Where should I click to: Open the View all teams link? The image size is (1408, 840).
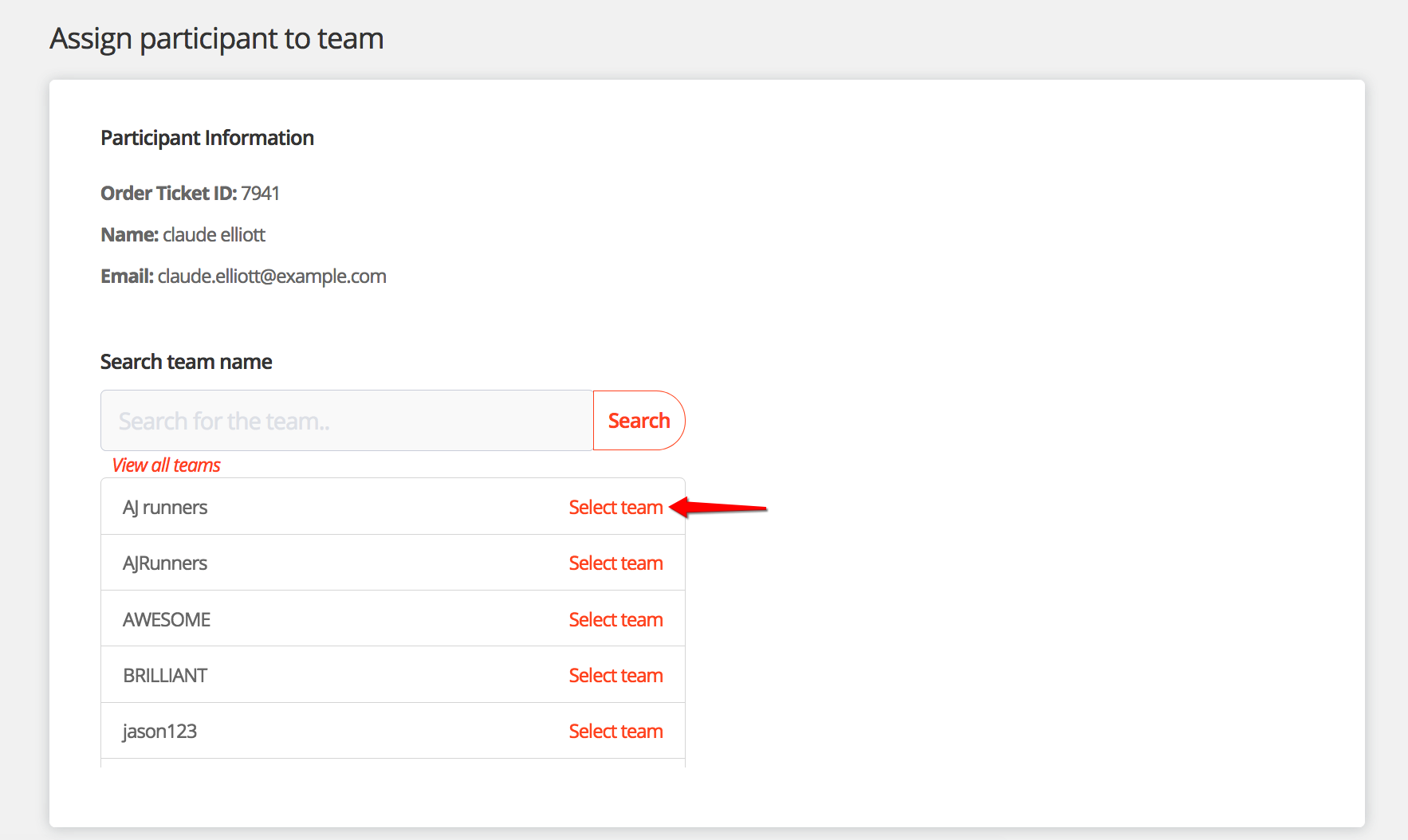point(166,465)
